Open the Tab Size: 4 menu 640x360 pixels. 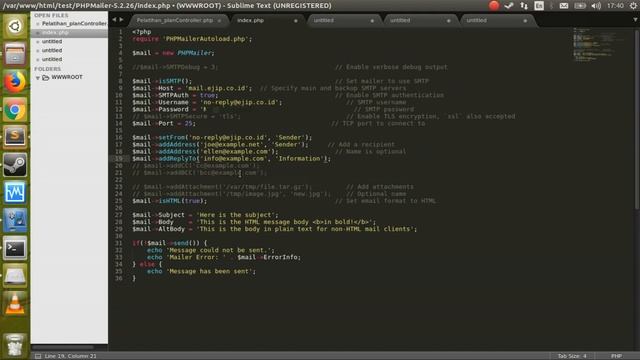[572, 356]
